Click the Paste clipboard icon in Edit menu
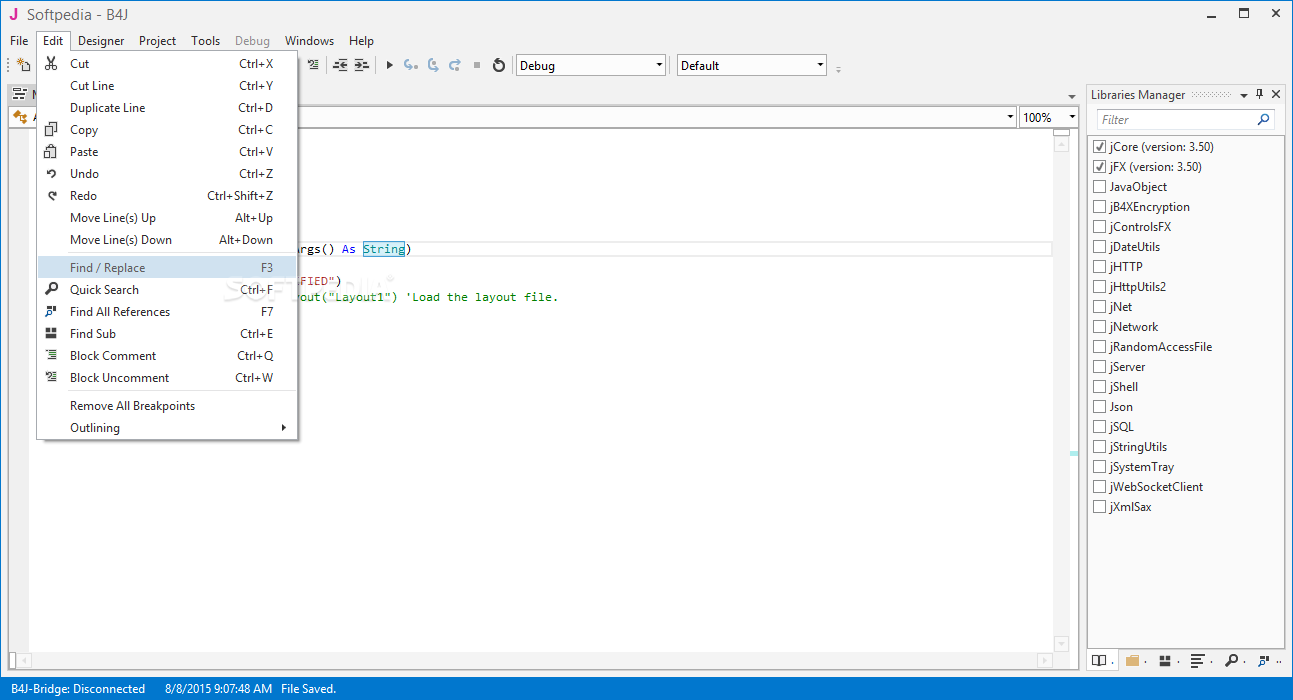This screenshot has height=700, width=1293. (x=51, y=152)
